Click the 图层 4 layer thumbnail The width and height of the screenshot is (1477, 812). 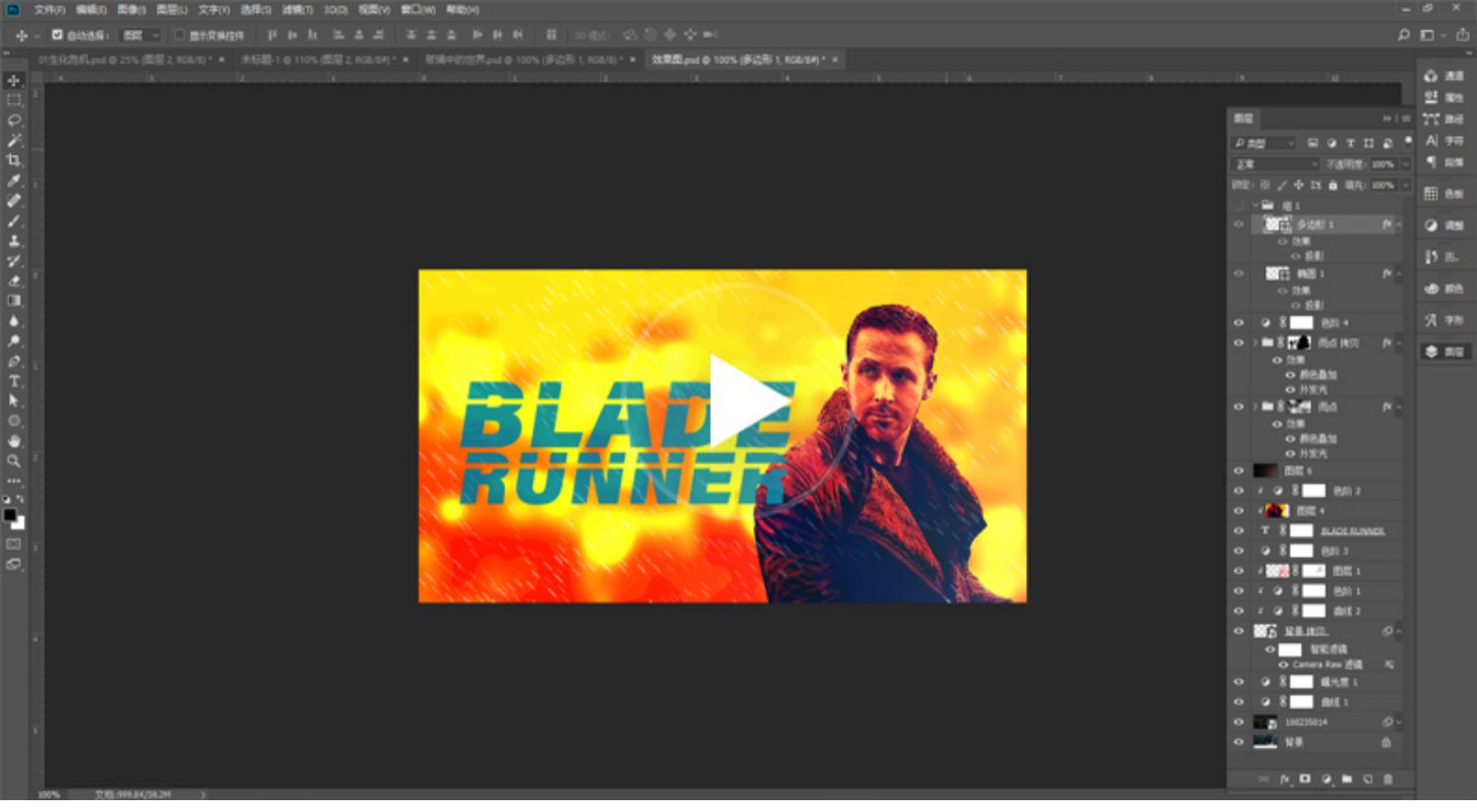coord(1277,511)
